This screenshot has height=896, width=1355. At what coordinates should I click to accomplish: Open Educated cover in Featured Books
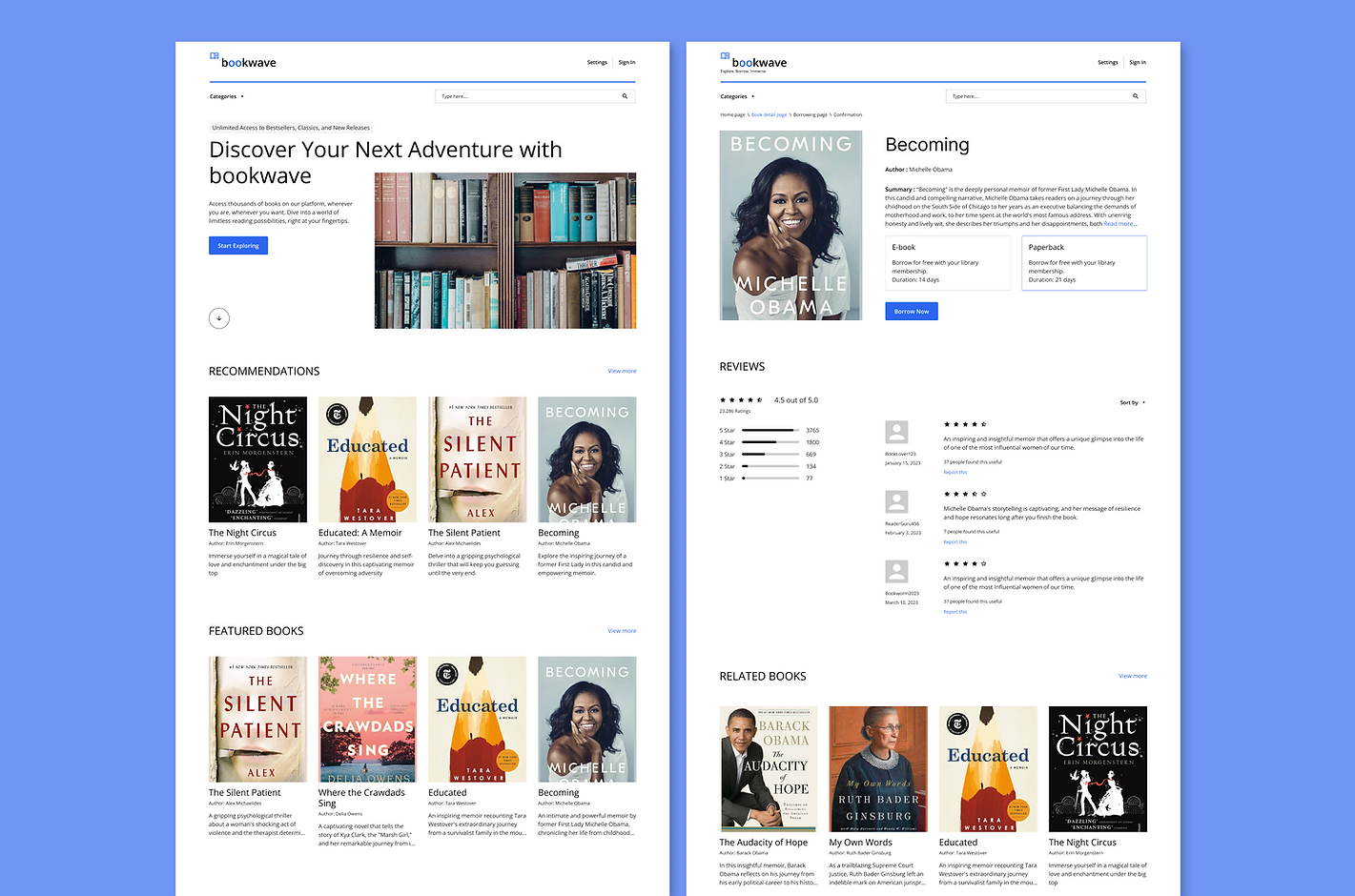pos(477,719)
